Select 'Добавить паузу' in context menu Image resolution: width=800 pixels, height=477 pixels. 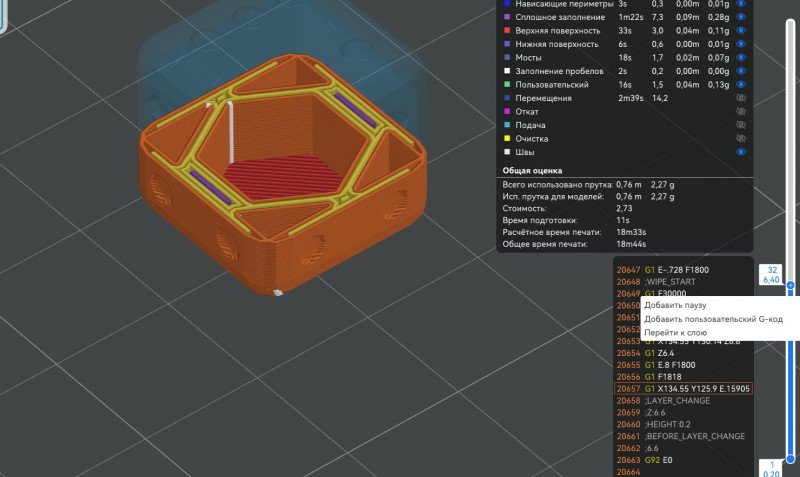[675, 305]
